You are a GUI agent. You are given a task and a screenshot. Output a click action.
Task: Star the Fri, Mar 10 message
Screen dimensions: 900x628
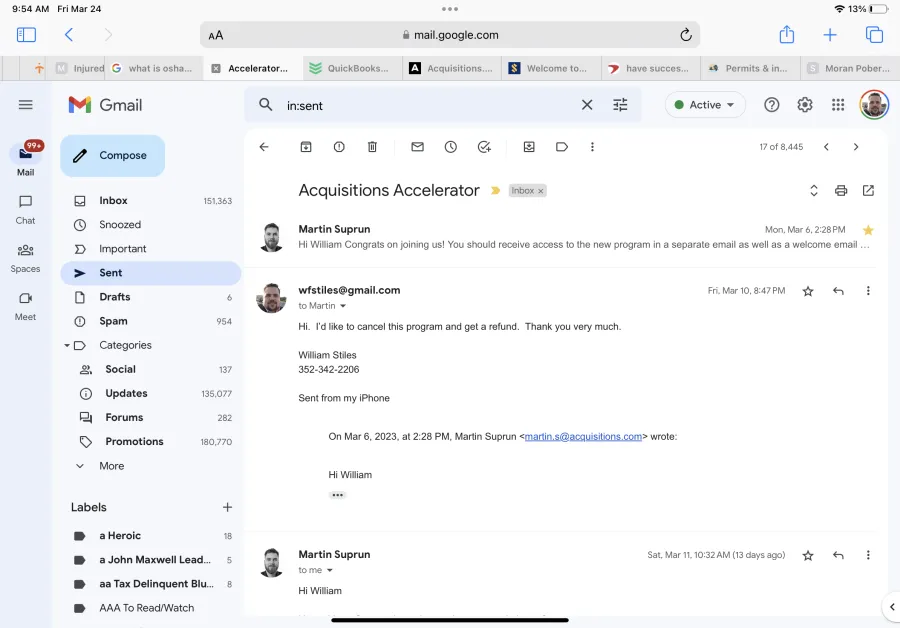point(808,291)
